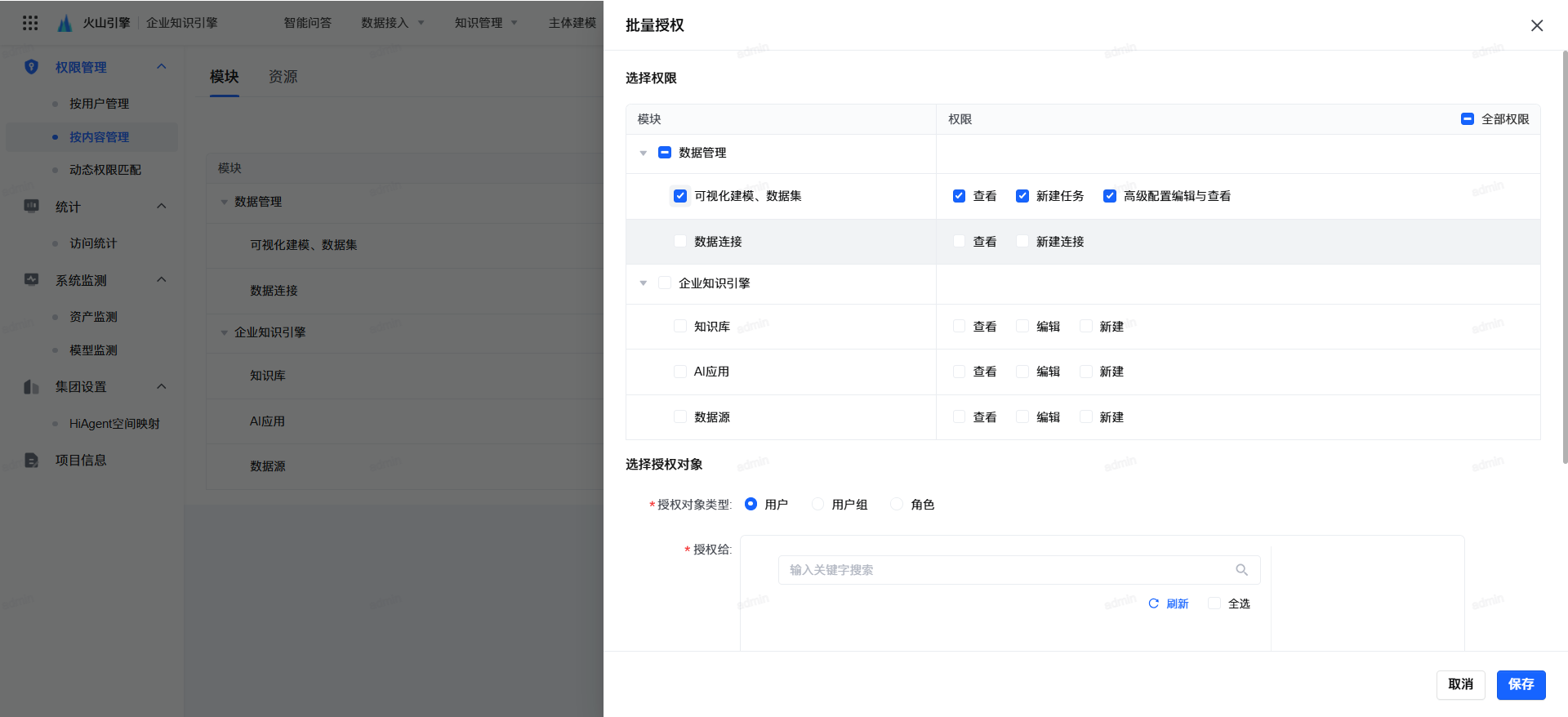Click the 输入关键字搜索 input field

pos(1004,570)
